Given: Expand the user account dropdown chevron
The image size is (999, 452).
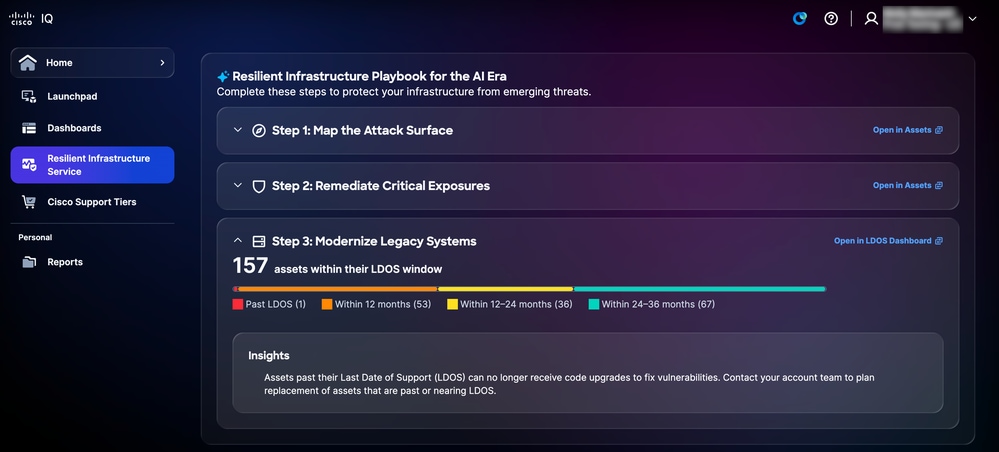Looking at the screenshot, I should tap(972, 19).
